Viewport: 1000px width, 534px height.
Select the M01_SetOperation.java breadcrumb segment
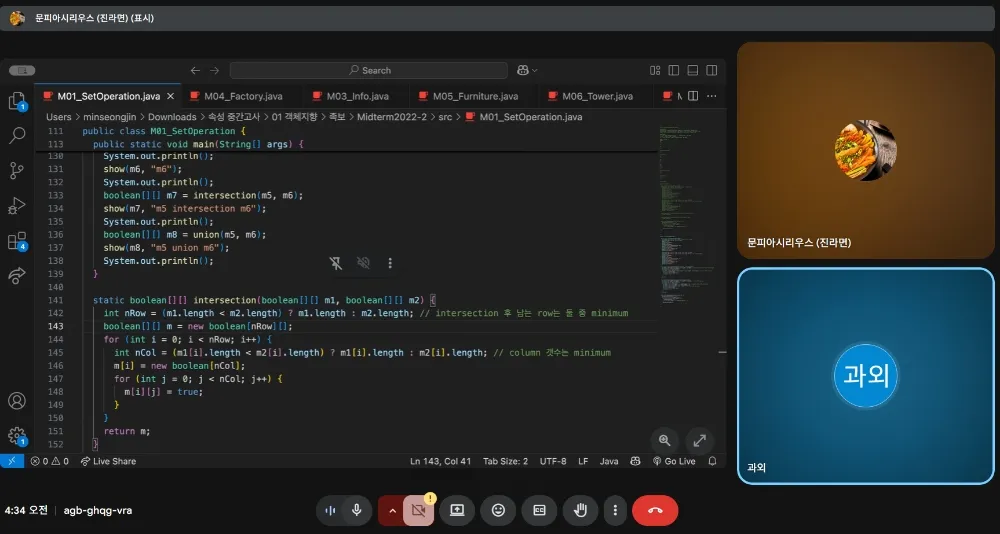(524, 117)
